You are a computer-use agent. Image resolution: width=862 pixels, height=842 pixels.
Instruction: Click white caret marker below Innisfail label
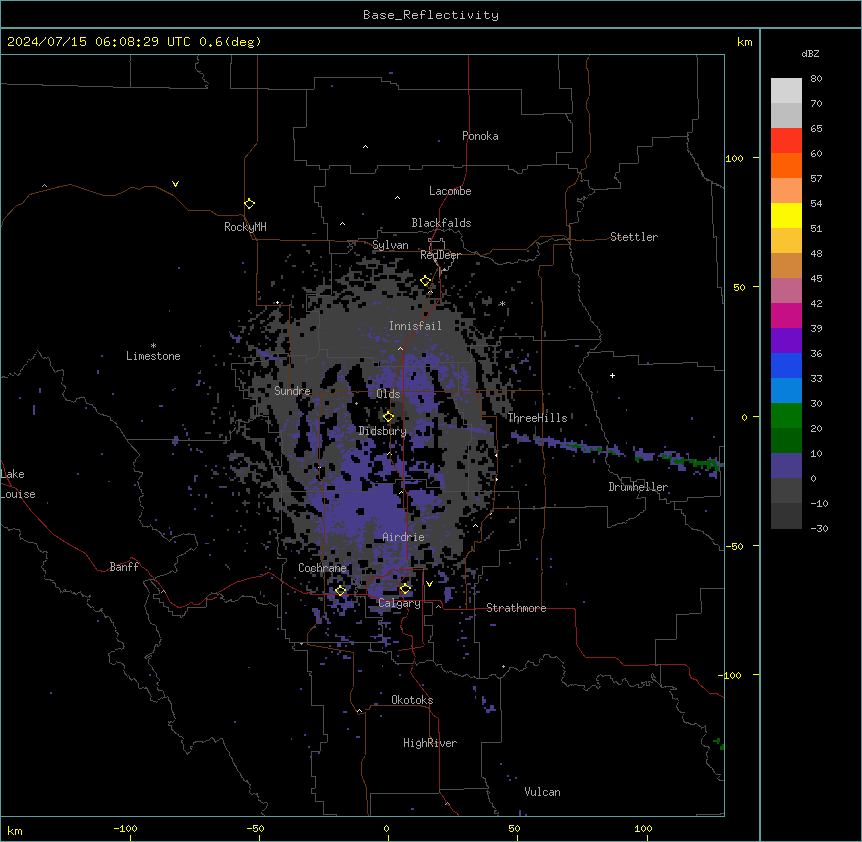[x=400, y=348]
